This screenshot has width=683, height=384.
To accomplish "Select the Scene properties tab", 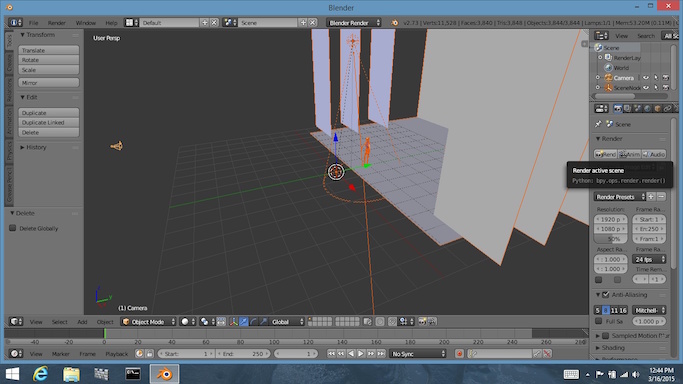I will (x=637, y=108).
